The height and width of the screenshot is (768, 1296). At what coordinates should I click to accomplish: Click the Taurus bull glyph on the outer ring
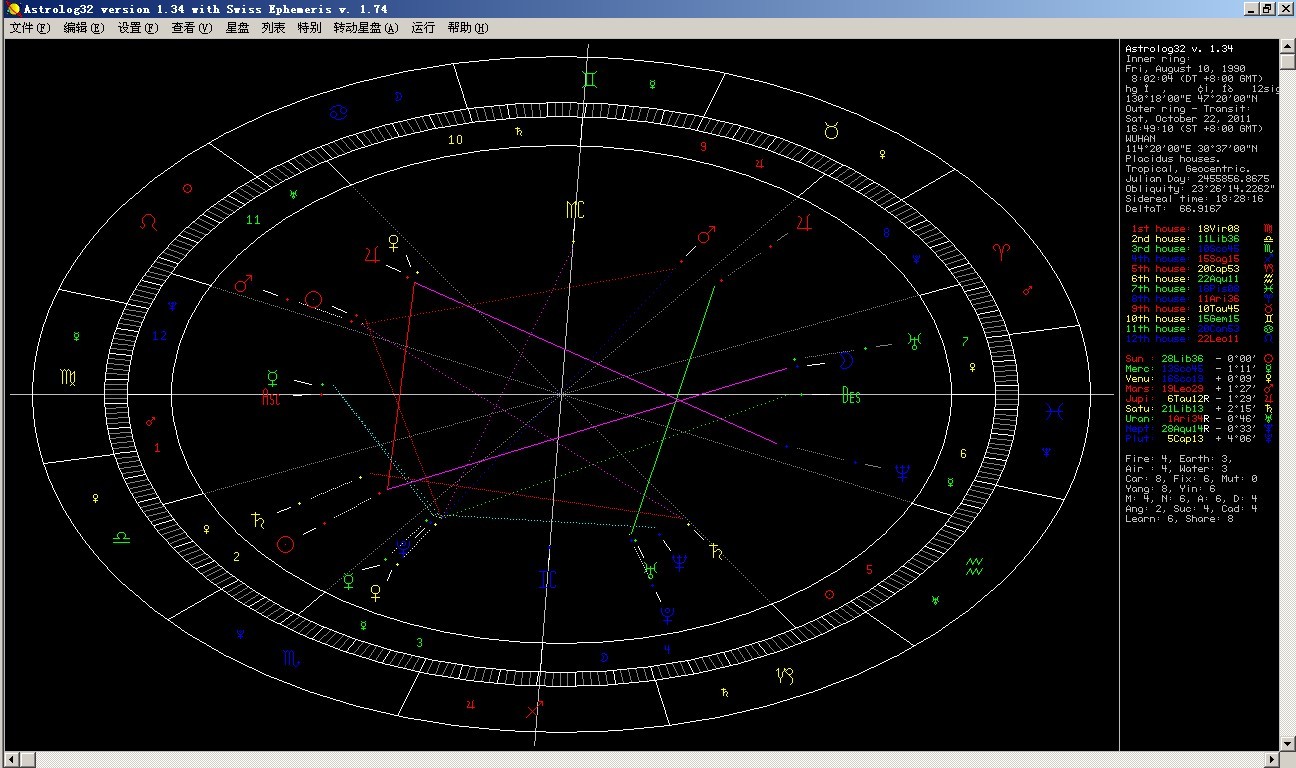(x=831, y=130)
